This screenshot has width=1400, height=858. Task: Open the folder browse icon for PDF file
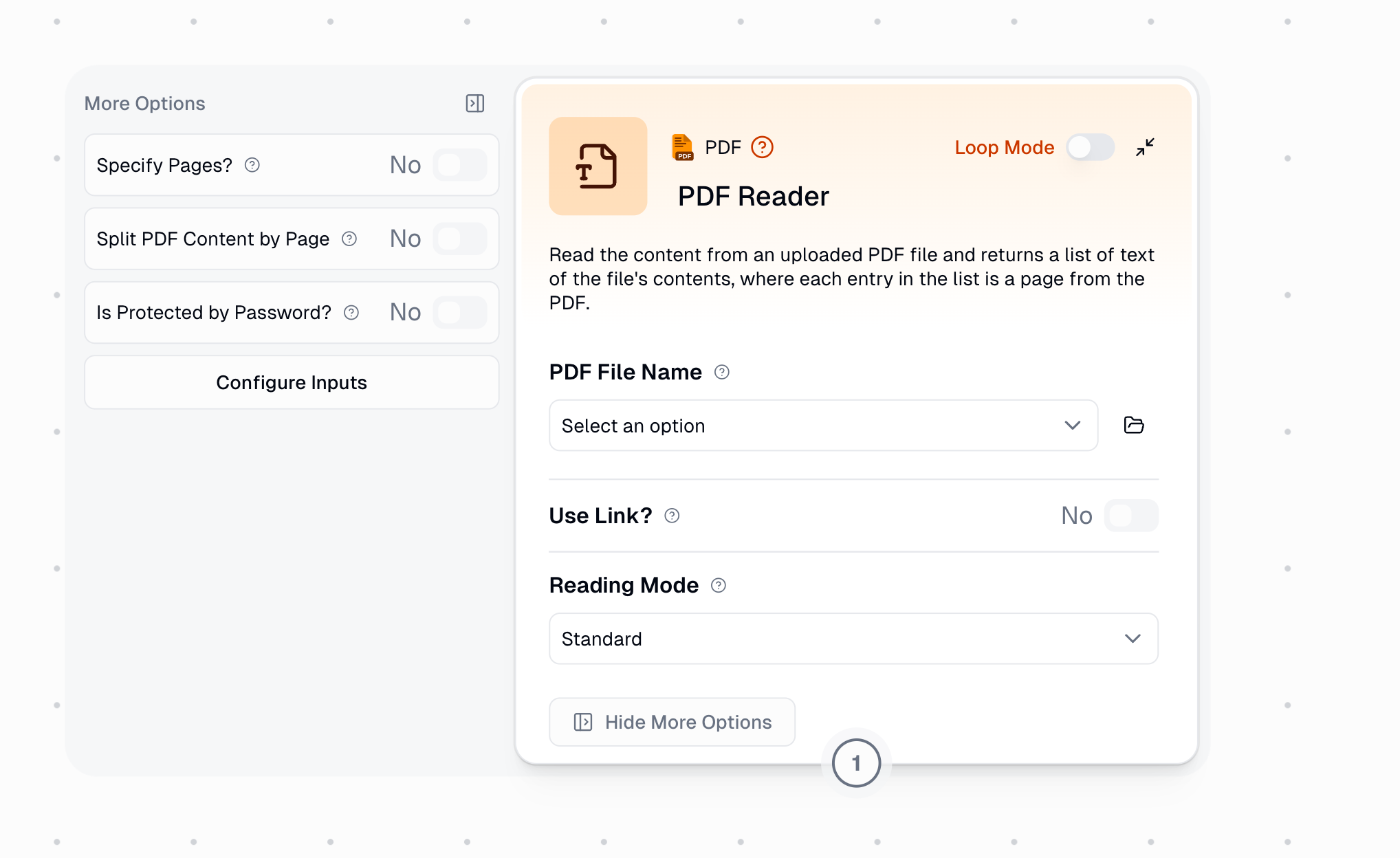(1133, 426)
